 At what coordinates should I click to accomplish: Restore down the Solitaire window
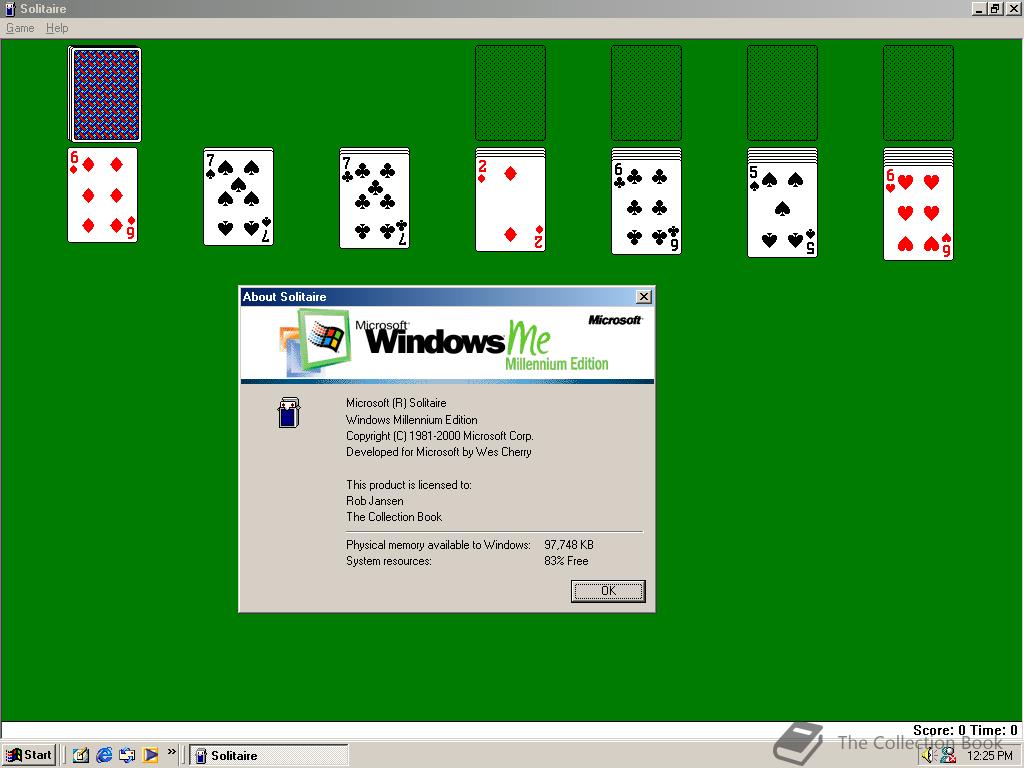995,8
